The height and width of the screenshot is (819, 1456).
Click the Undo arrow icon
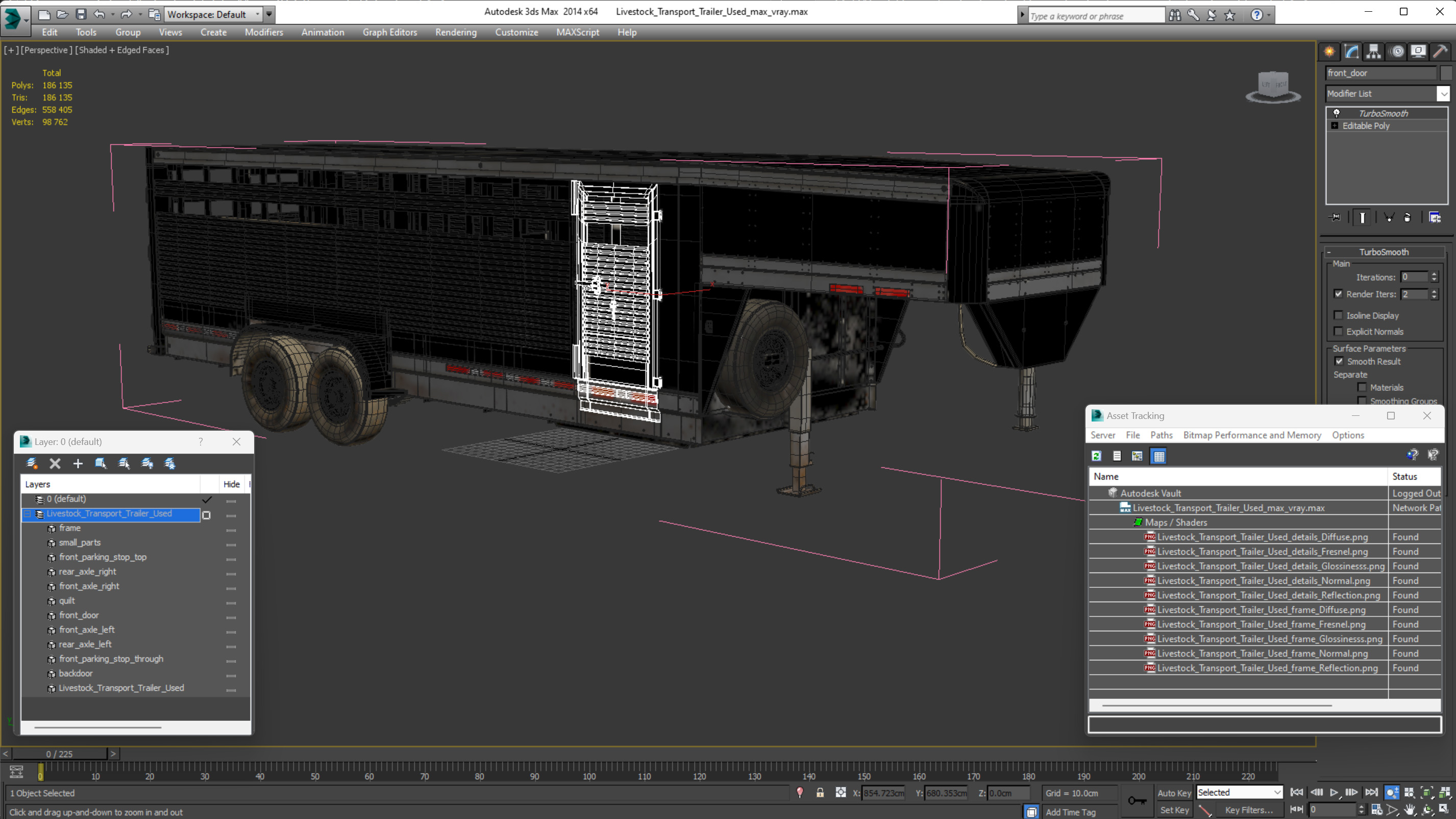(x=100, y=14)
